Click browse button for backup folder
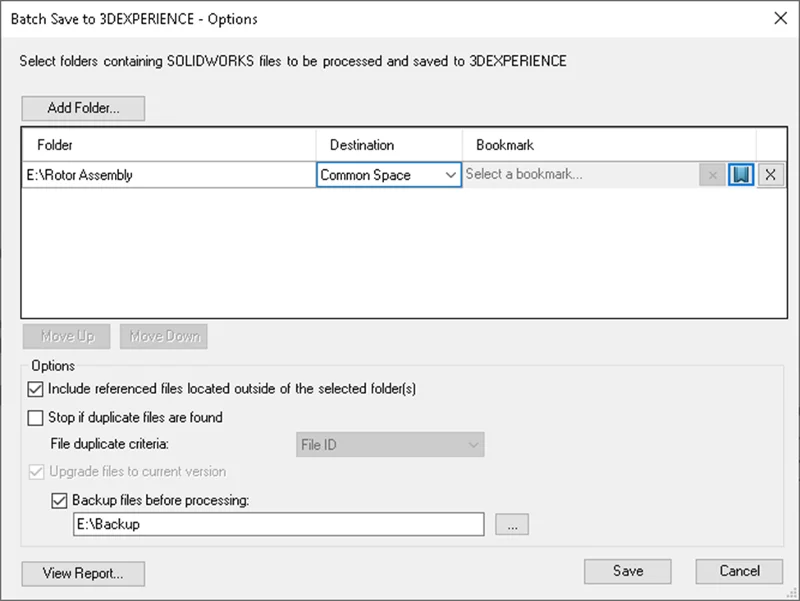 point(511,525)
